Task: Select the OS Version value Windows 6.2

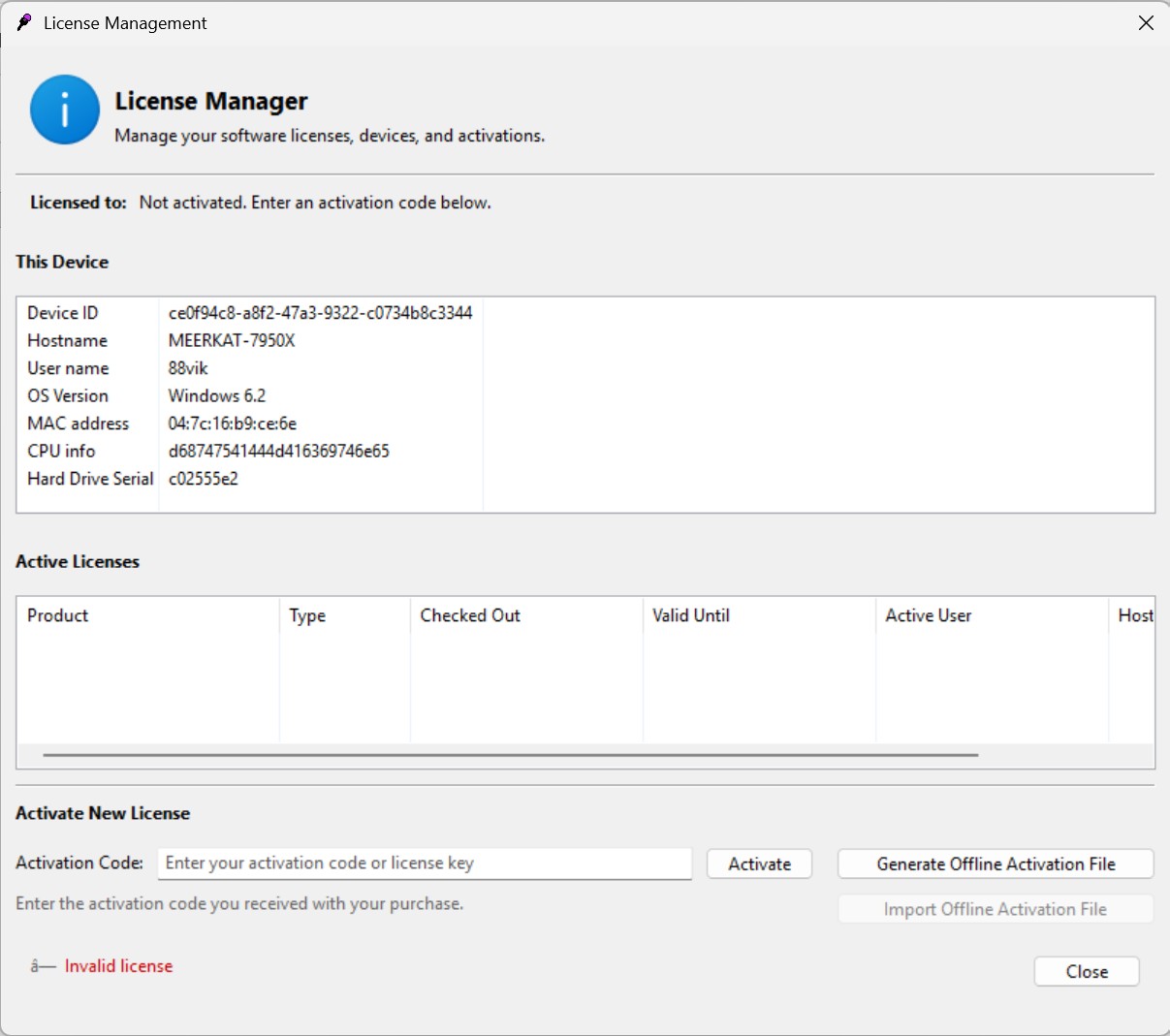Action: coord(216,395)
